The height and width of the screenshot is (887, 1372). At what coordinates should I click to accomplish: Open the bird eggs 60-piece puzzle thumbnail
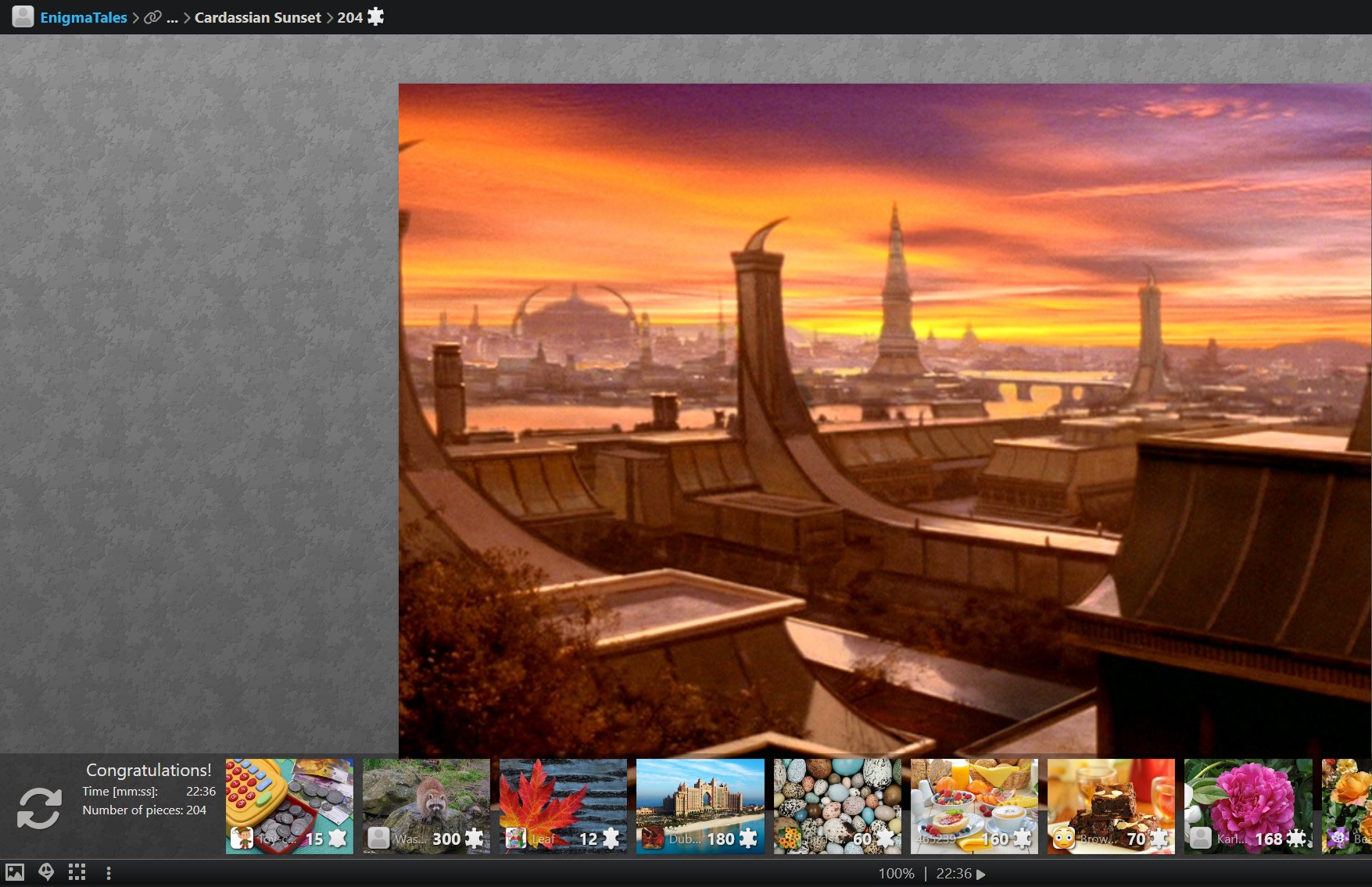[837, 807]
